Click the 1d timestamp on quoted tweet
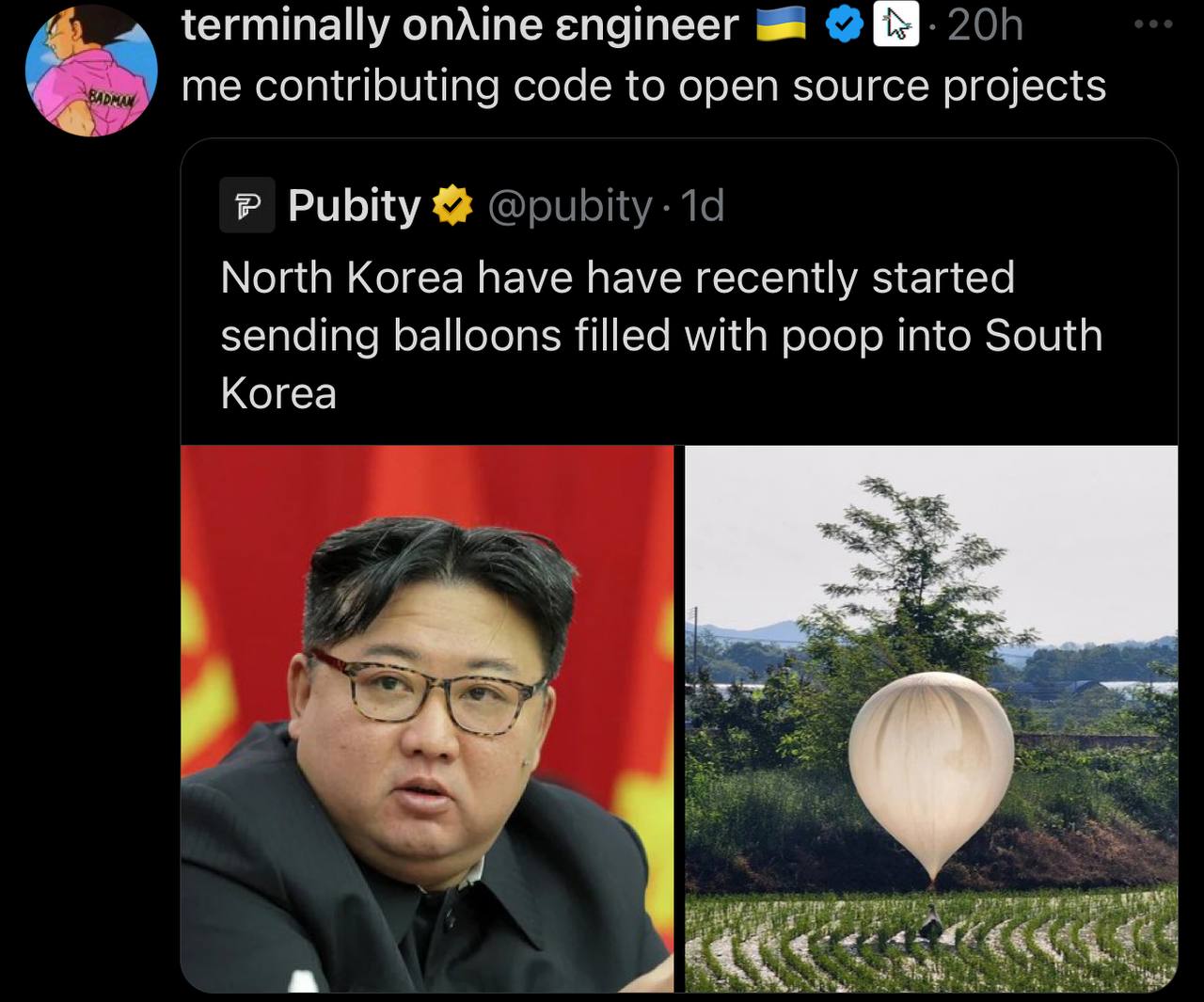 pos(702,206)
